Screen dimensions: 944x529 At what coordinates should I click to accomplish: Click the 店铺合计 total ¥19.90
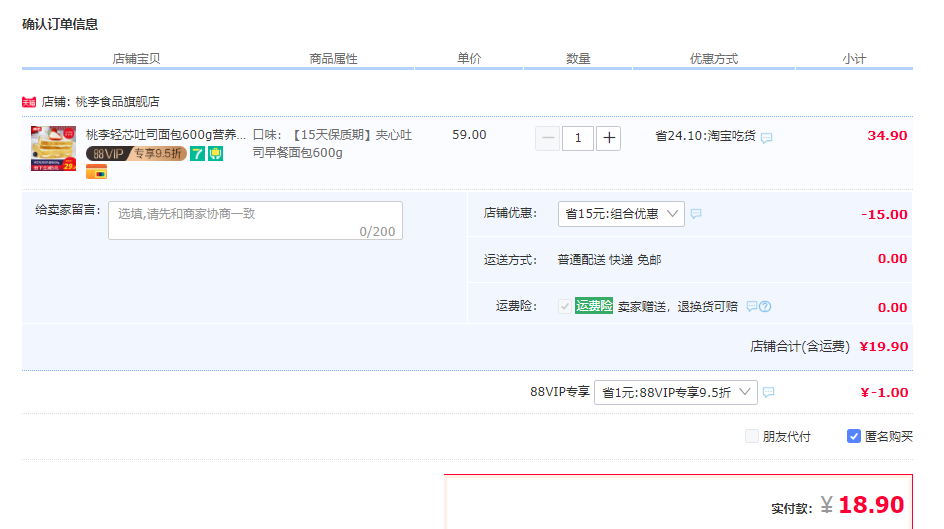pyautogui.click(x=884, y=347)
